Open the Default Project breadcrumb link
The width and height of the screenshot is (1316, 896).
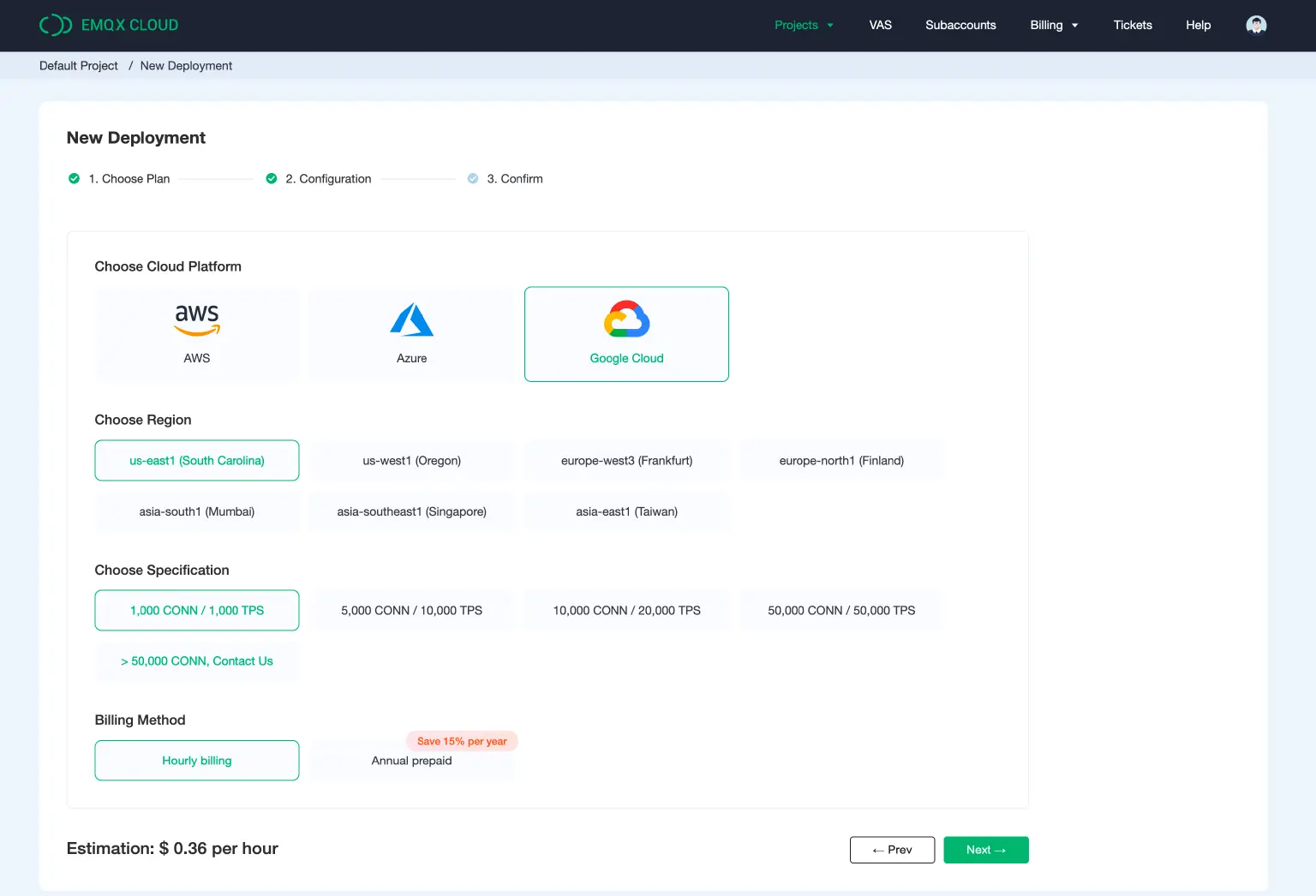point(79,66)
